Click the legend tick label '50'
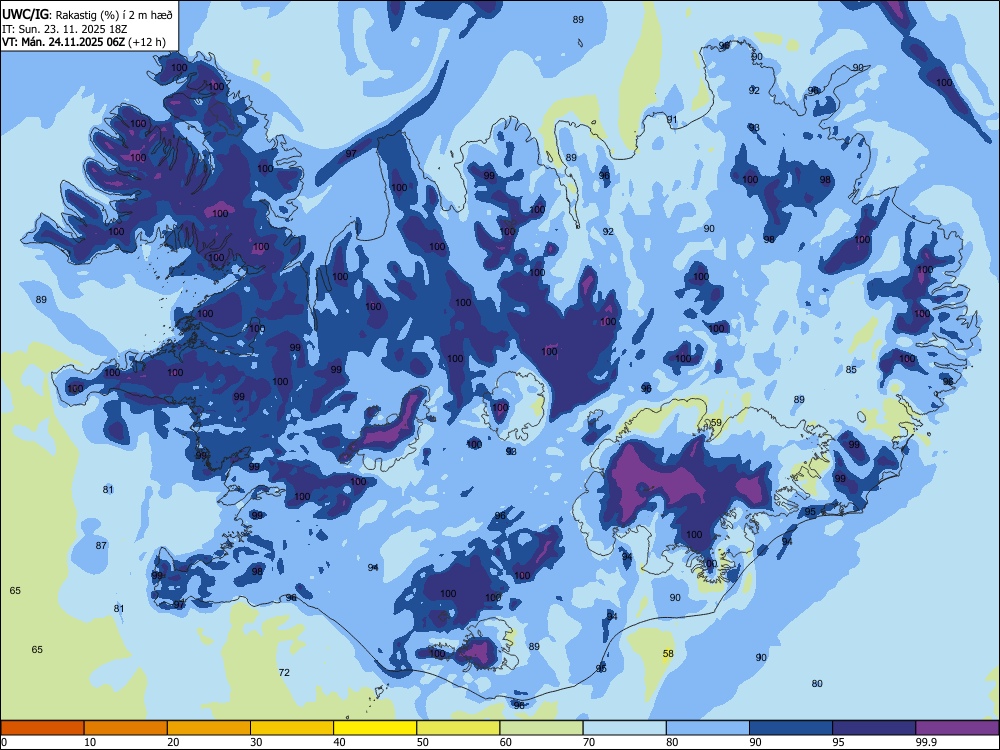Viewport: 1000px width, 750px height. tap(423, 742)
